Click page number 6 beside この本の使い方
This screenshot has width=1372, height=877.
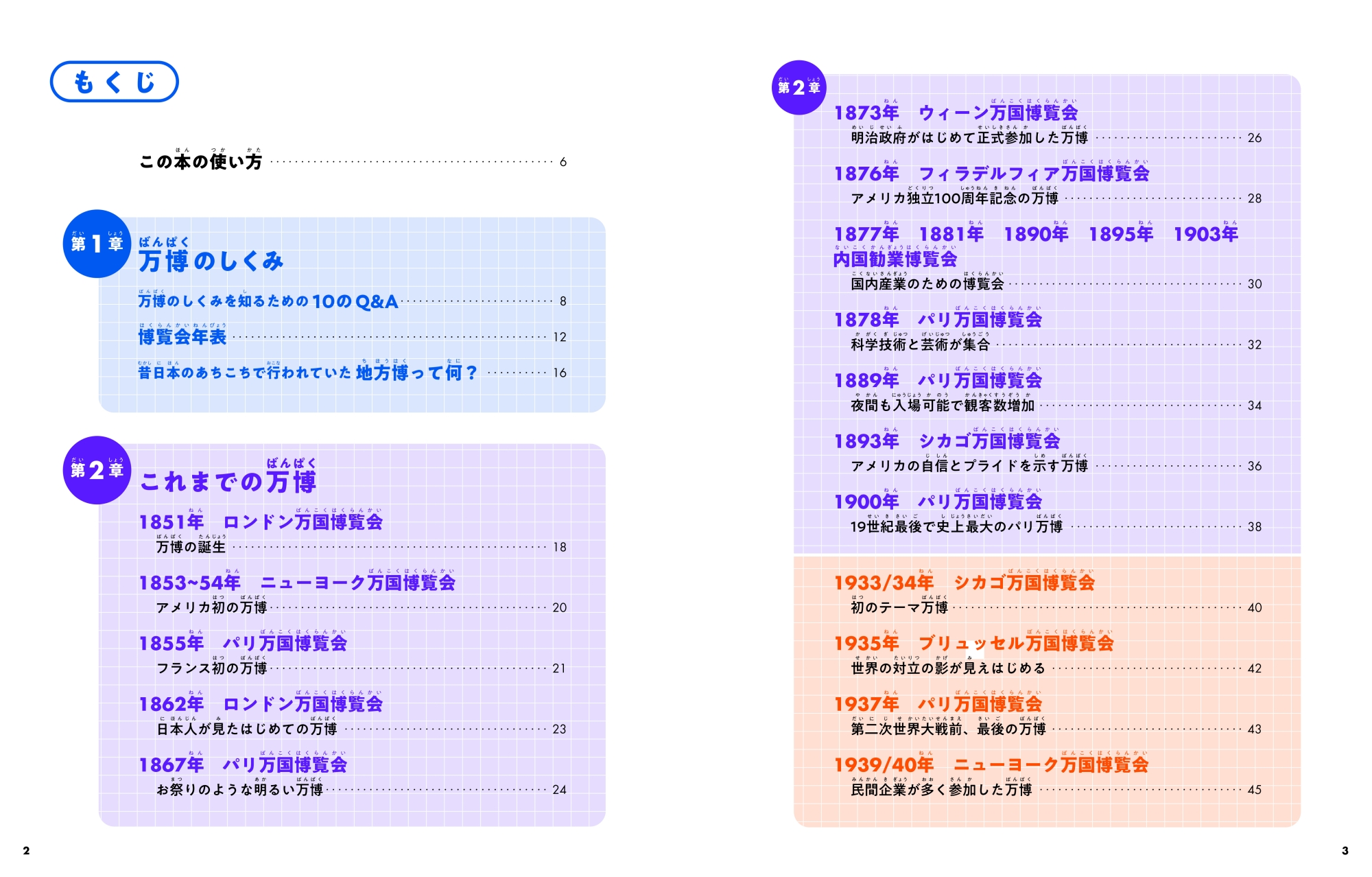pyautogui.click(x=563, y=162)
